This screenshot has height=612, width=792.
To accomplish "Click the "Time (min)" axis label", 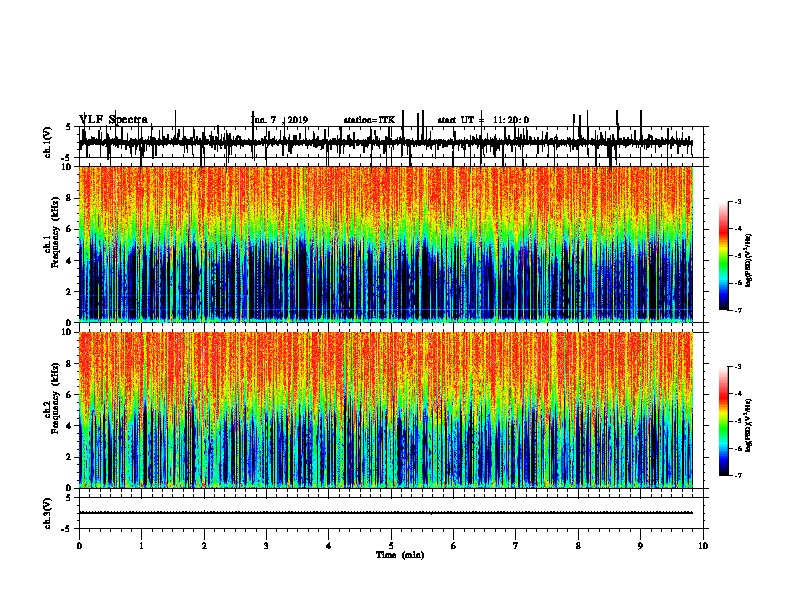I will [x=400, y=555].
